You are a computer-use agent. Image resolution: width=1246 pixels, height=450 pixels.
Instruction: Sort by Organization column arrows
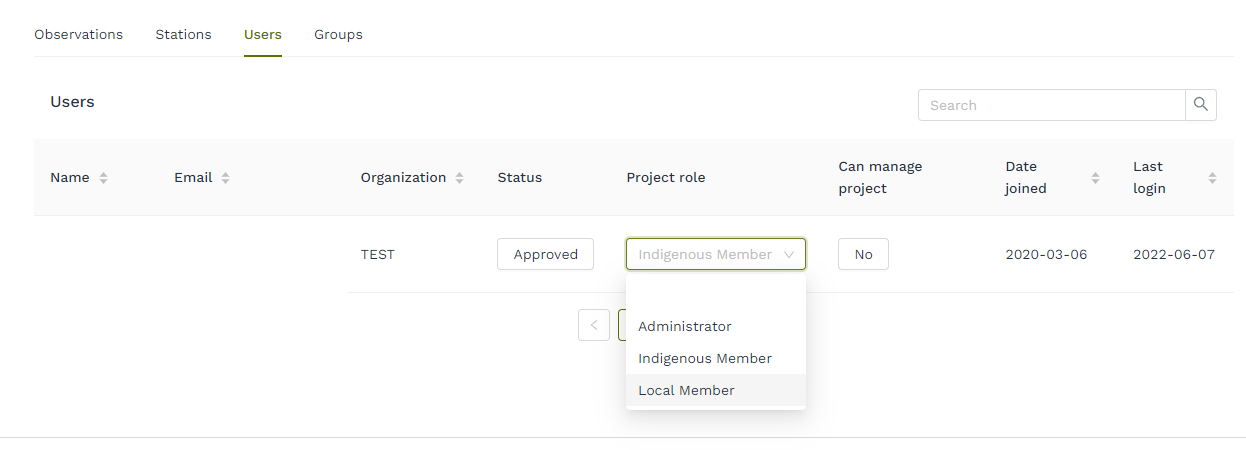click(x=459, y=178)
